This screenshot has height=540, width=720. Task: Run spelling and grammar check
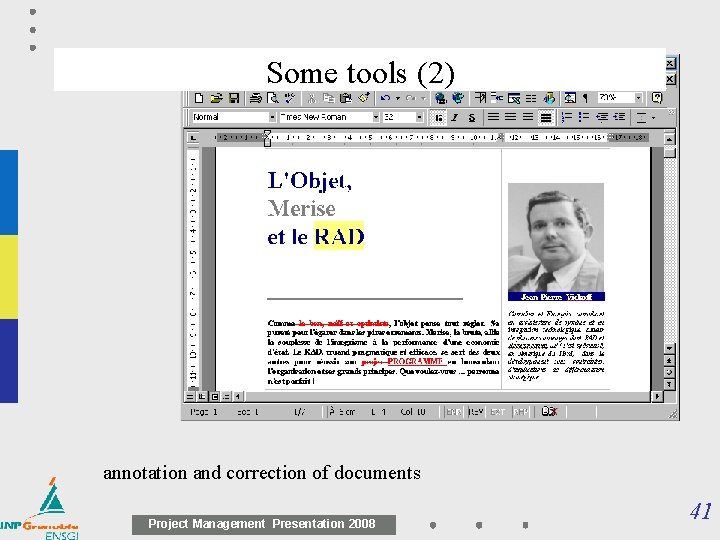pyautogui.click(x=289, y=98)
